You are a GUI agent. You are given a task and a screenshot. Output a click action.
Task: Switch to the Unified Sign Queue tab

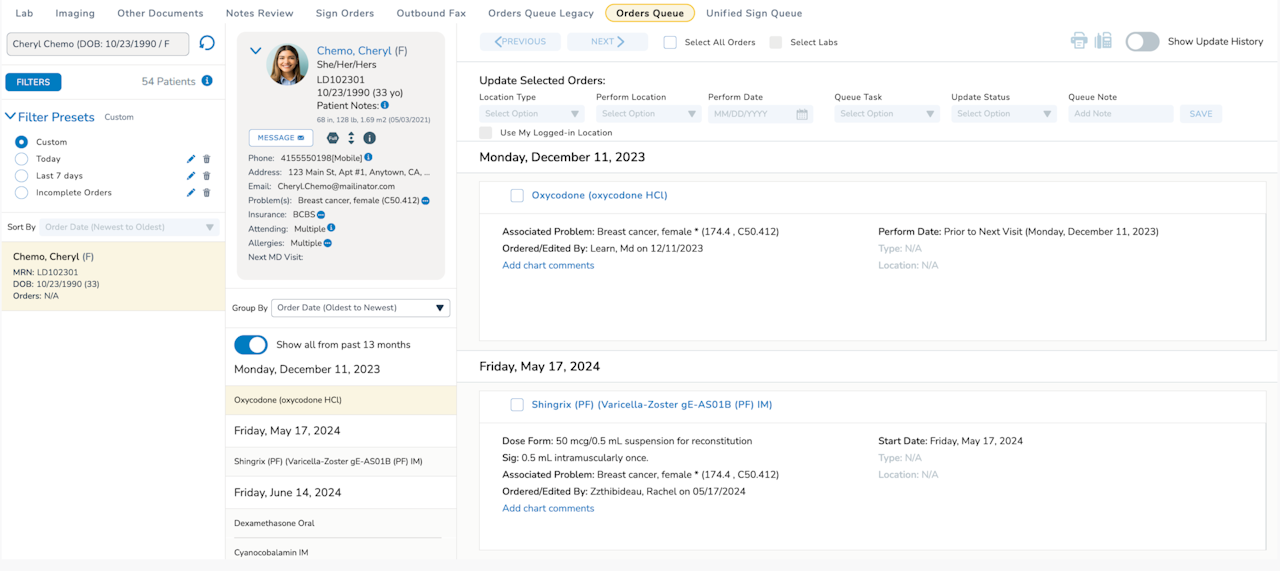pos(753,14)
